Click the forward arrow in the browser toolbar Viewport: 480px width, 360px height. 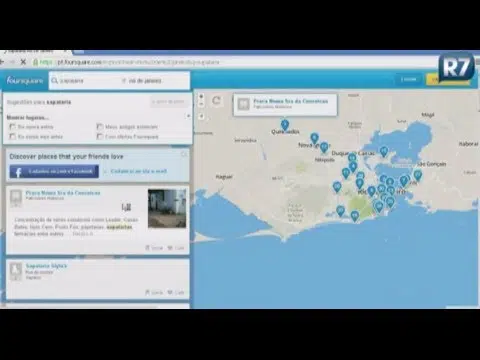tap(12, 62)
